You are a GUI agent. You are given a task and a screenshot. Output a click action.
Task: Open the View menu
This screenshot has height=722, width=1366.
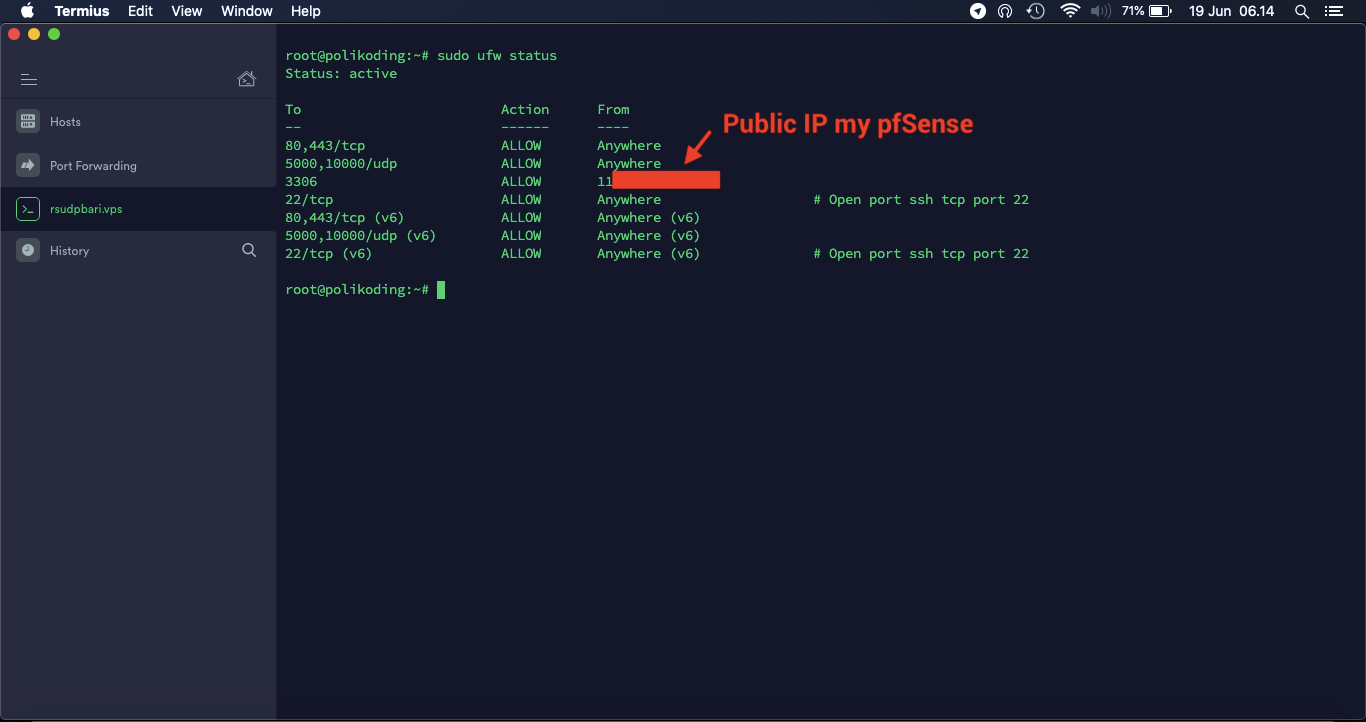pyautogui.click(x=187, y=11)
